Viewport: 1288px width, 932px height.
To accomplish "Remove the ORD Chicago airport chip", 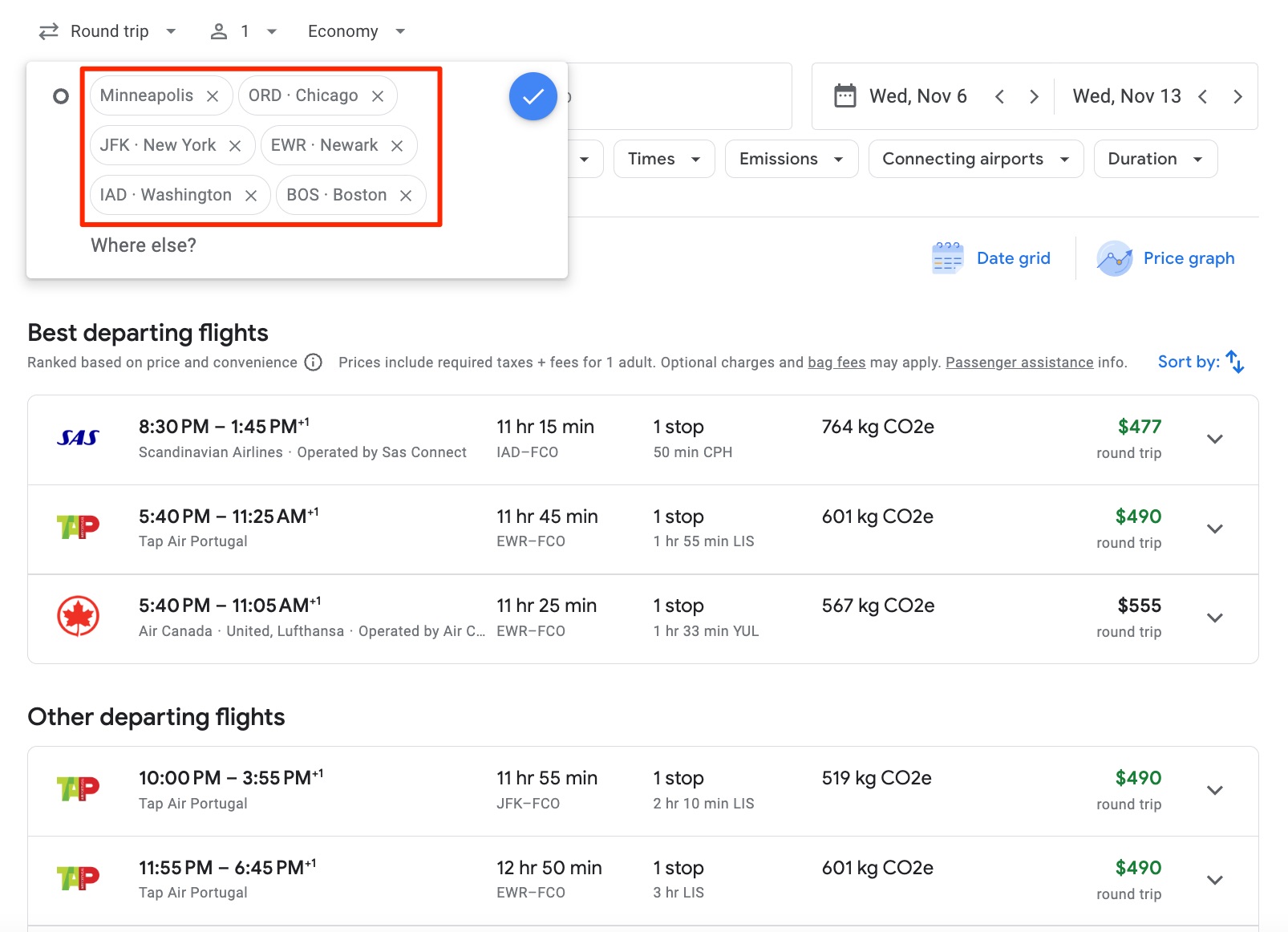I will [x=377, y=95].
